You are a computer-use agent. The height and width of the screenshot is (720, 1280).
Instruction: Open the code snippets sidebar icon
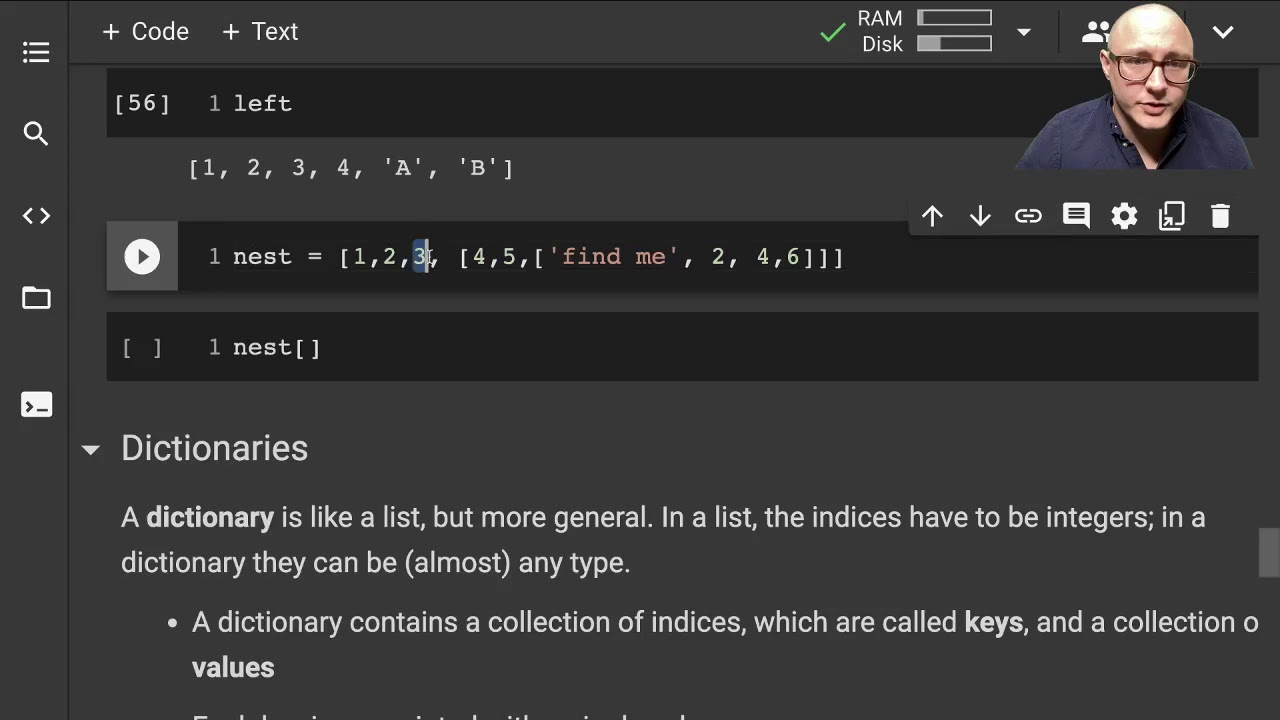[36, 216]
